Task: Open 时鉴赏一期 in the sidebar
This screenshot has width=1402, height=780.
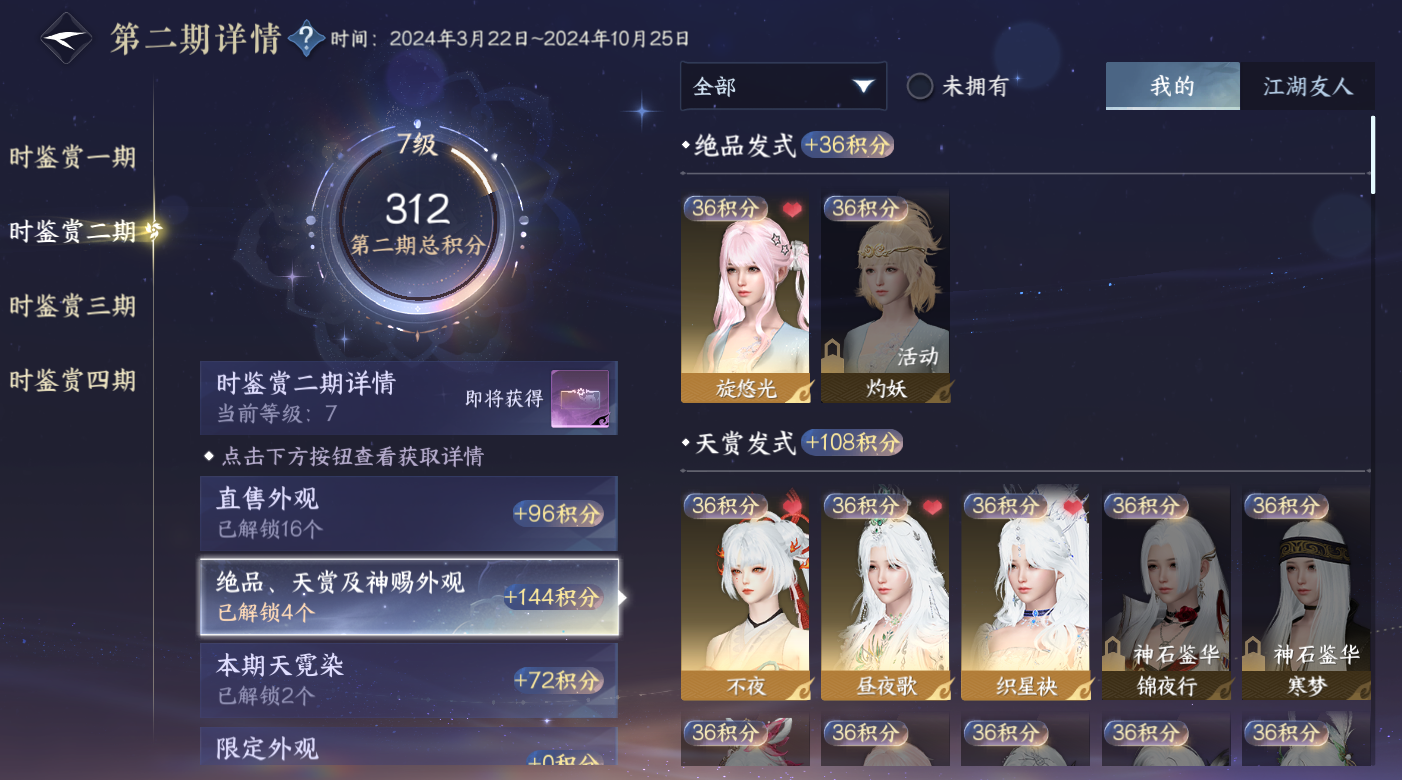Action: pyautogui.click(x=73, y=158)
